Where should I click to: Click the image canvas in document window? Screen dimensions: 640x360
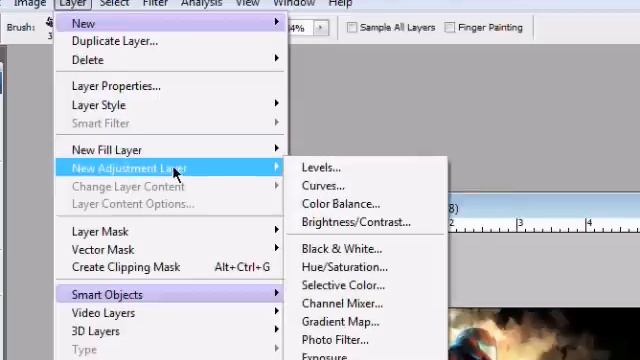coord(544,334)
